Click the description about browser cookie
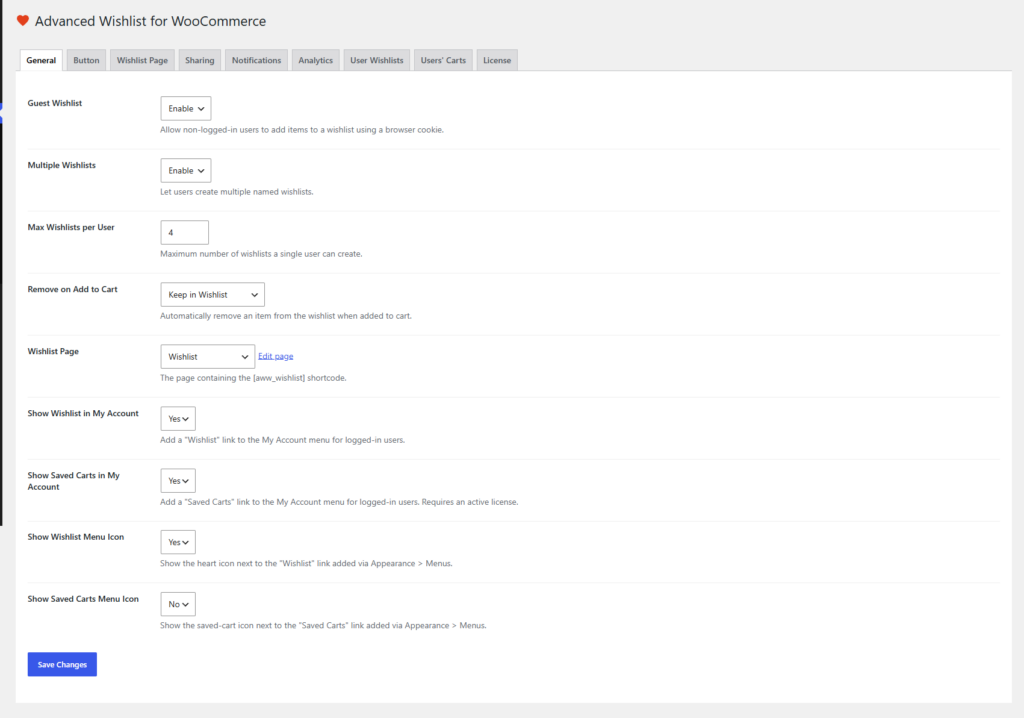This screenshot has height=718, width=1024. (302, 130)
